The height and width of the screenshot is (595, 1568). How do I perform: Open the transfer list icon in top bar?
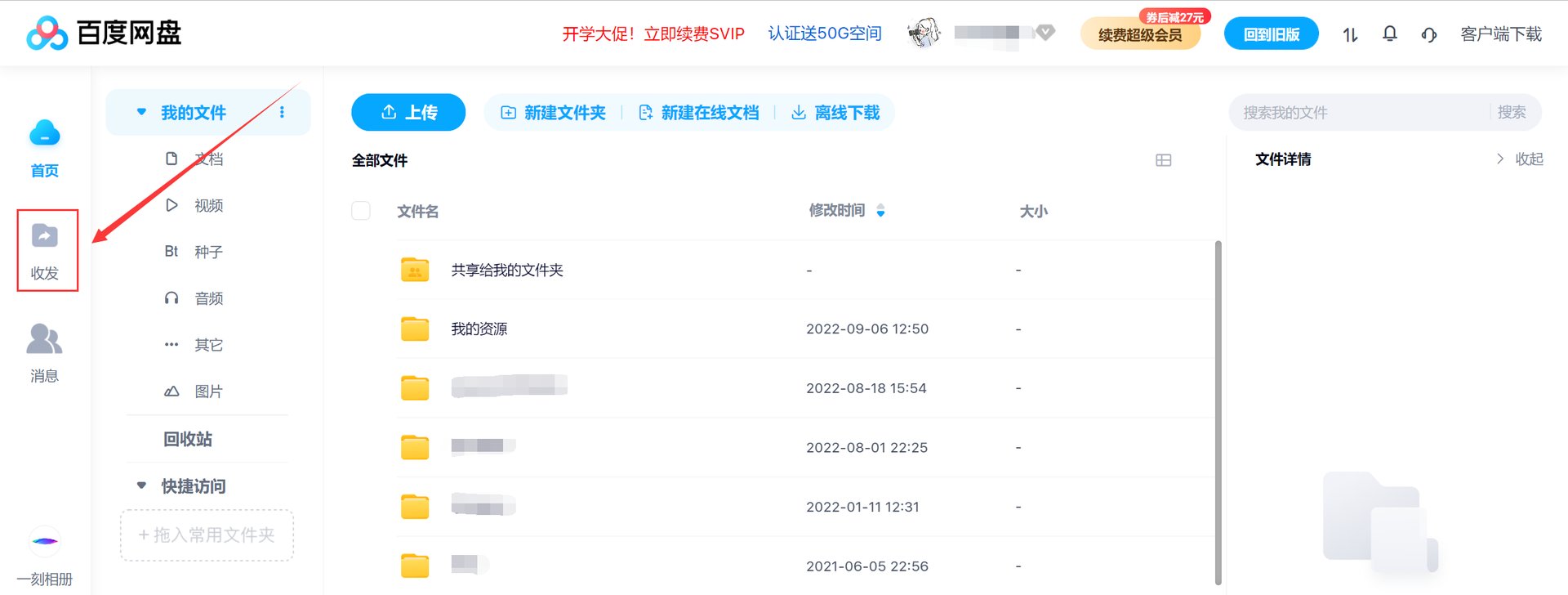click(1349, 34)
